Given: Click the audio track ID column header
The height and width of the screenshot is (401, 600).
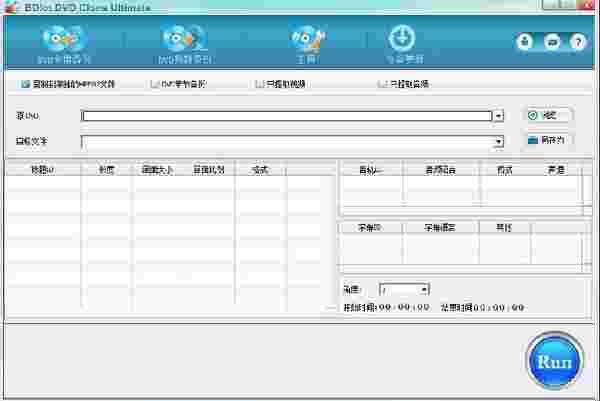Looking at the screenshot, I should [x=370, y=170].
